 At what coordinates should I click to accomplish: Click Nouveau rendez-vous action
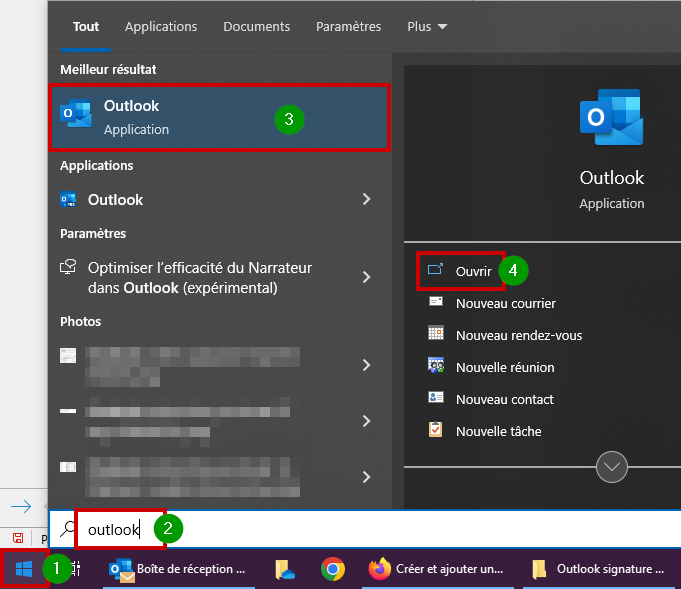click(x=519, y=335)
